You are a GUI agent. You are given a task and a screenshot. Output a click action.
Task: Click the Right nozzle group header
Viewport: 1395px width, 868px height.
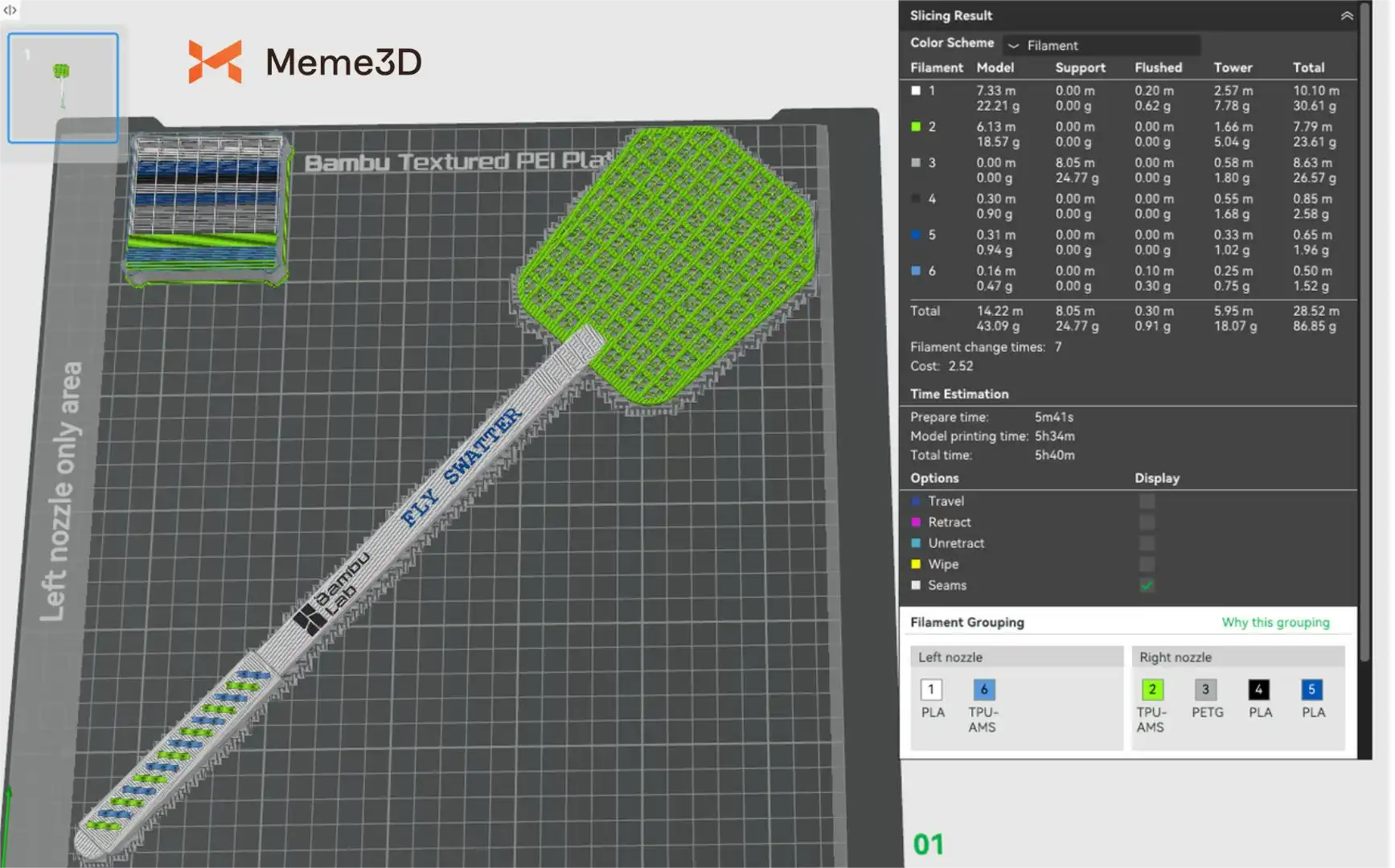pos(1237,657)
